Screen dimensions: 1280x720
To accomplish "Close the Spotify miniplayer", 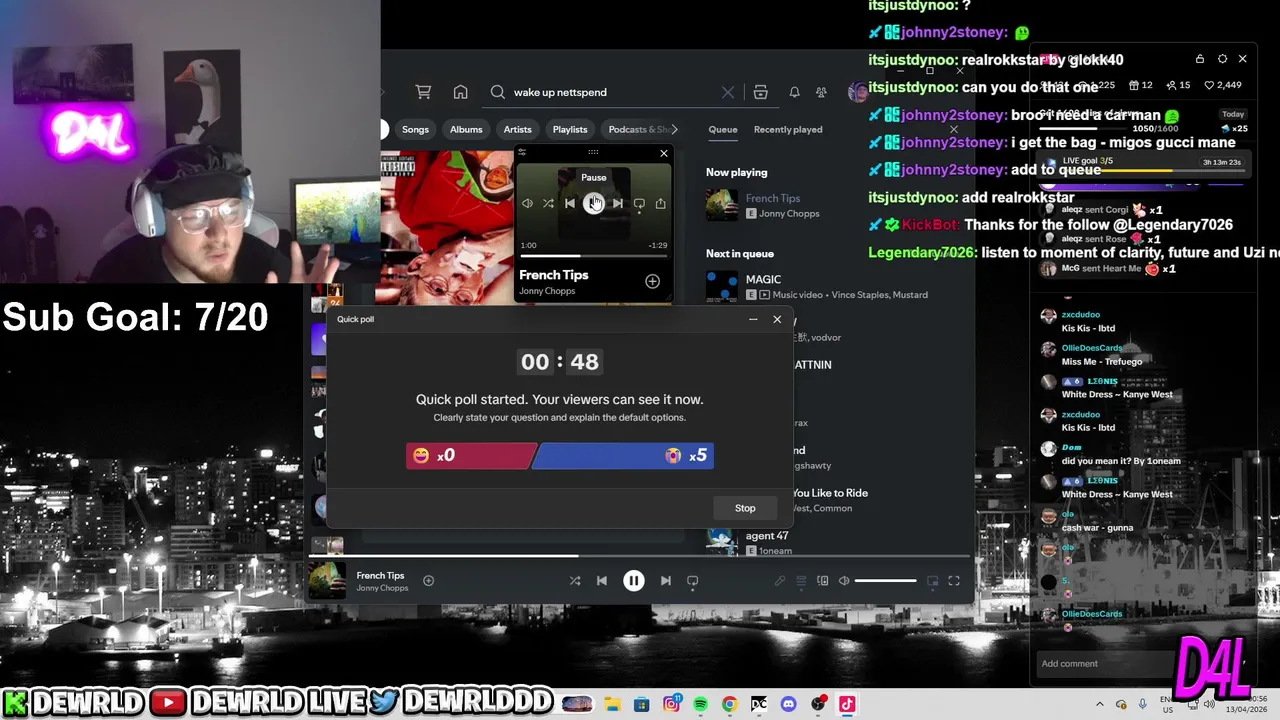I will (664, 153).
